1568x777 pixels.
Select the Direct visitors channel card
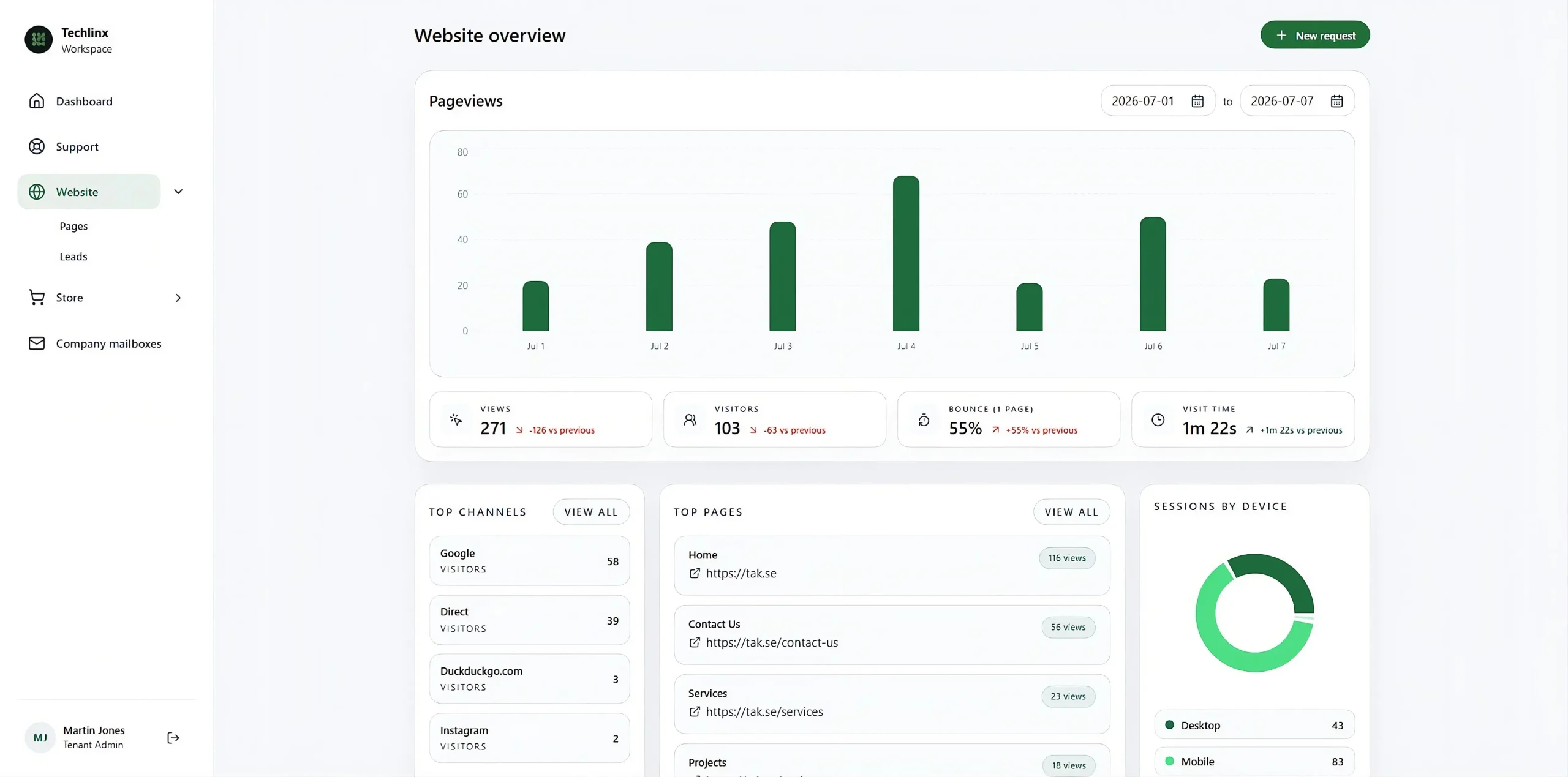click(x=529, y=620)
